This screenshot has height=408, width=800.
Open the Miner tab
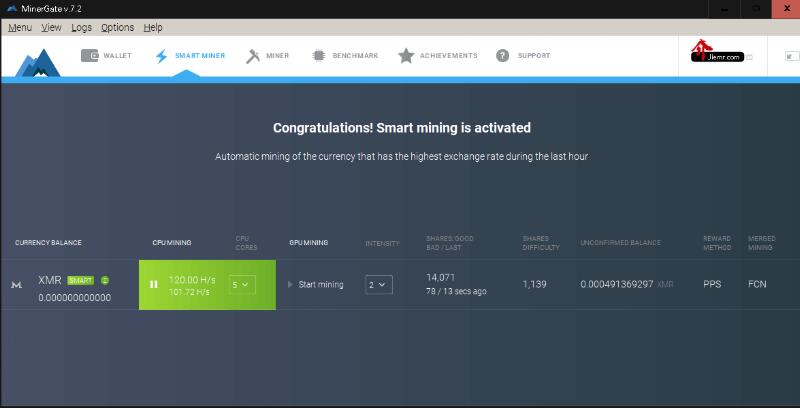coord(267,56)
